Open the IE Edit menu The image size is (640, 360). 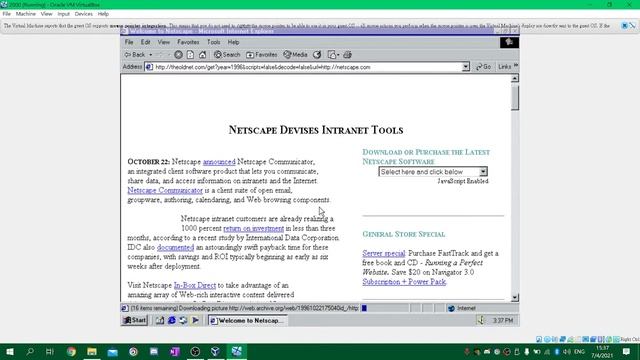pos(145,42)
